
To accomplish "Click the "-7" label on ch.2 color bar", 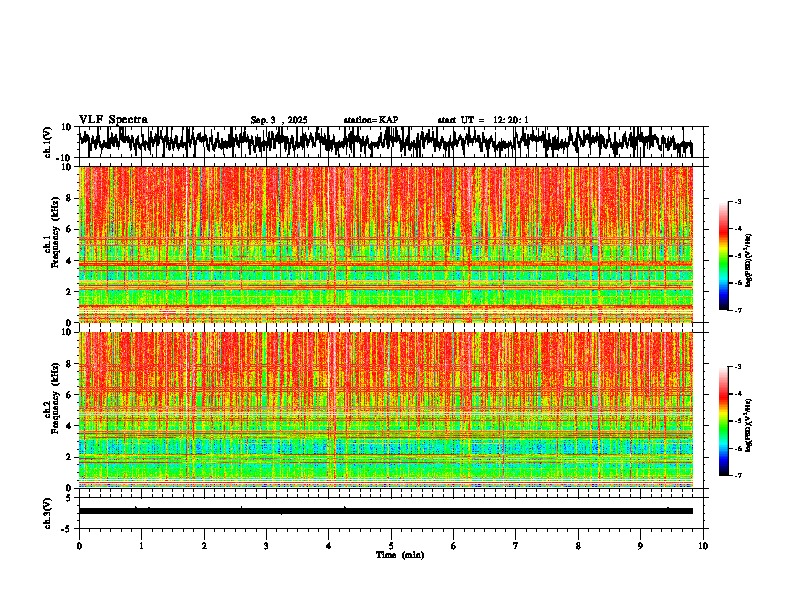I will pyautogui.click(x=738, y=475).
